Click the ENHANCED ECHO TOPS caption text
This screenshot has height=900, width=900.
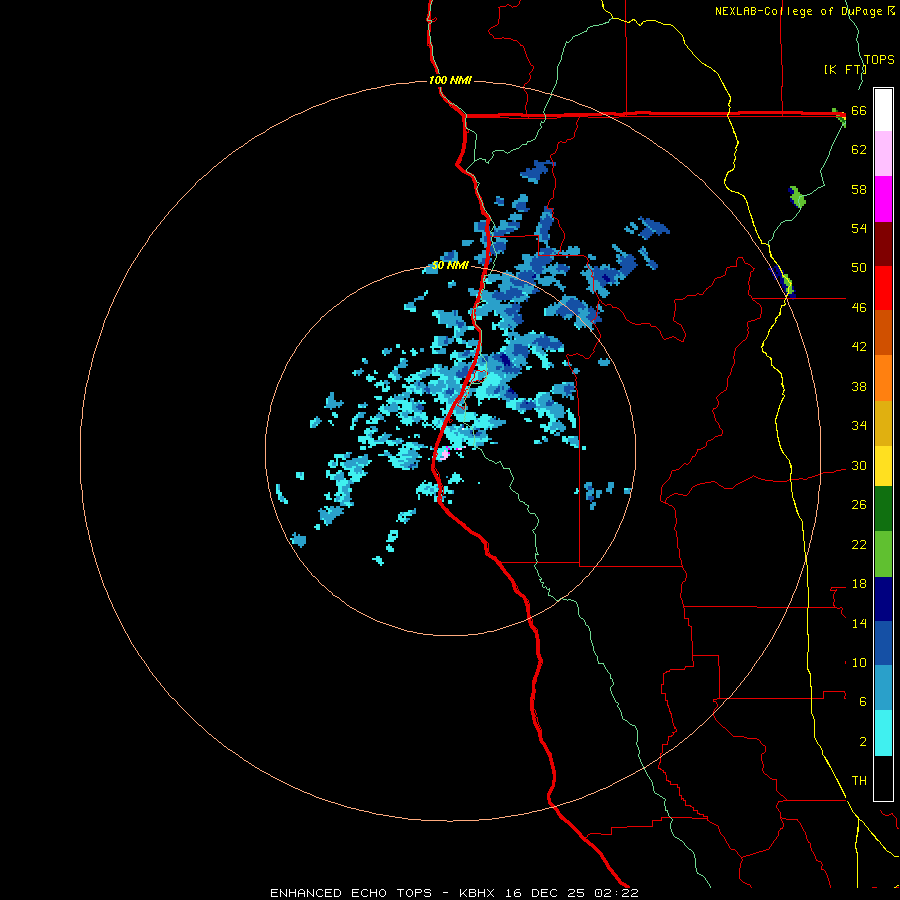(x=351, y=893)
